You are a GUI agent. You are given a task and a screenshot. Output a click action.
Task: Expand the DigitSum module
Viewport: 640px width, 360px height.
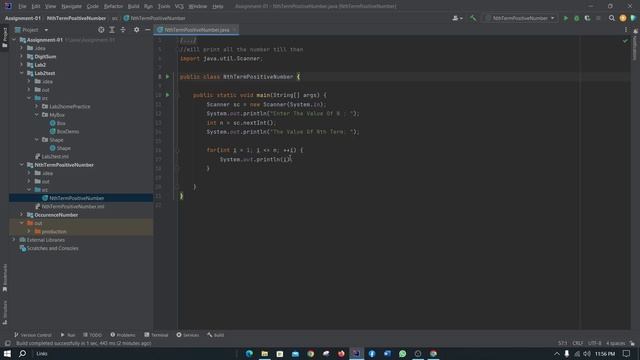[22, 56]
